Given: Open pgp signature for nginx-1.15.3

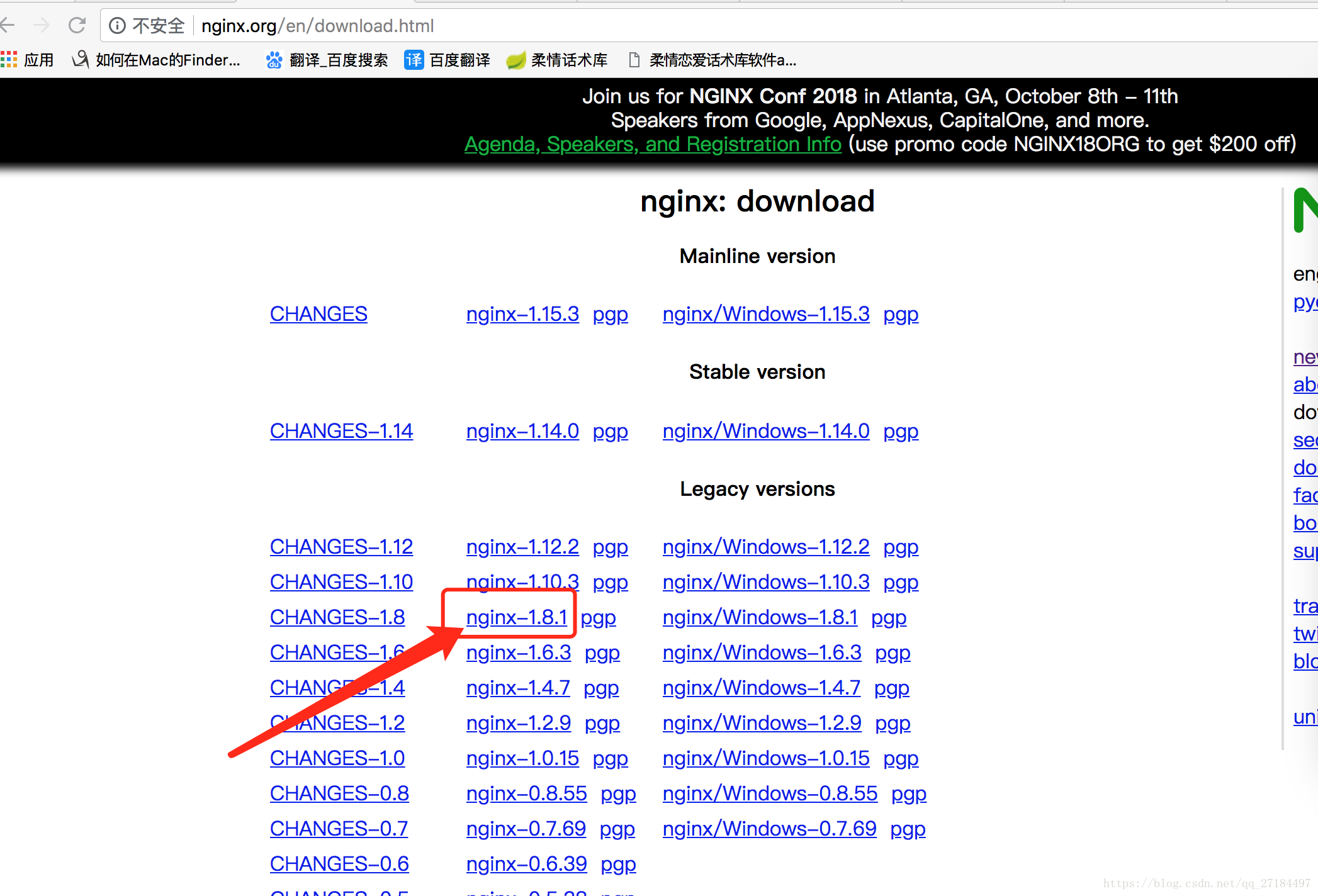Looking at the screenshot, I should [611, 315].
